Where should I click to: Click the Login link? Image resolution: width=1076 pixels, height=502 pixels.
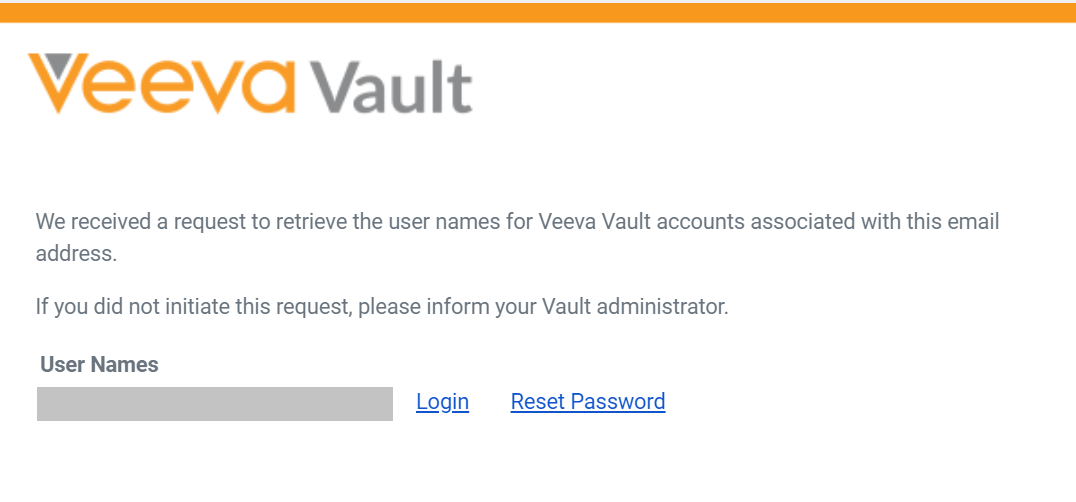click(442, 402)
